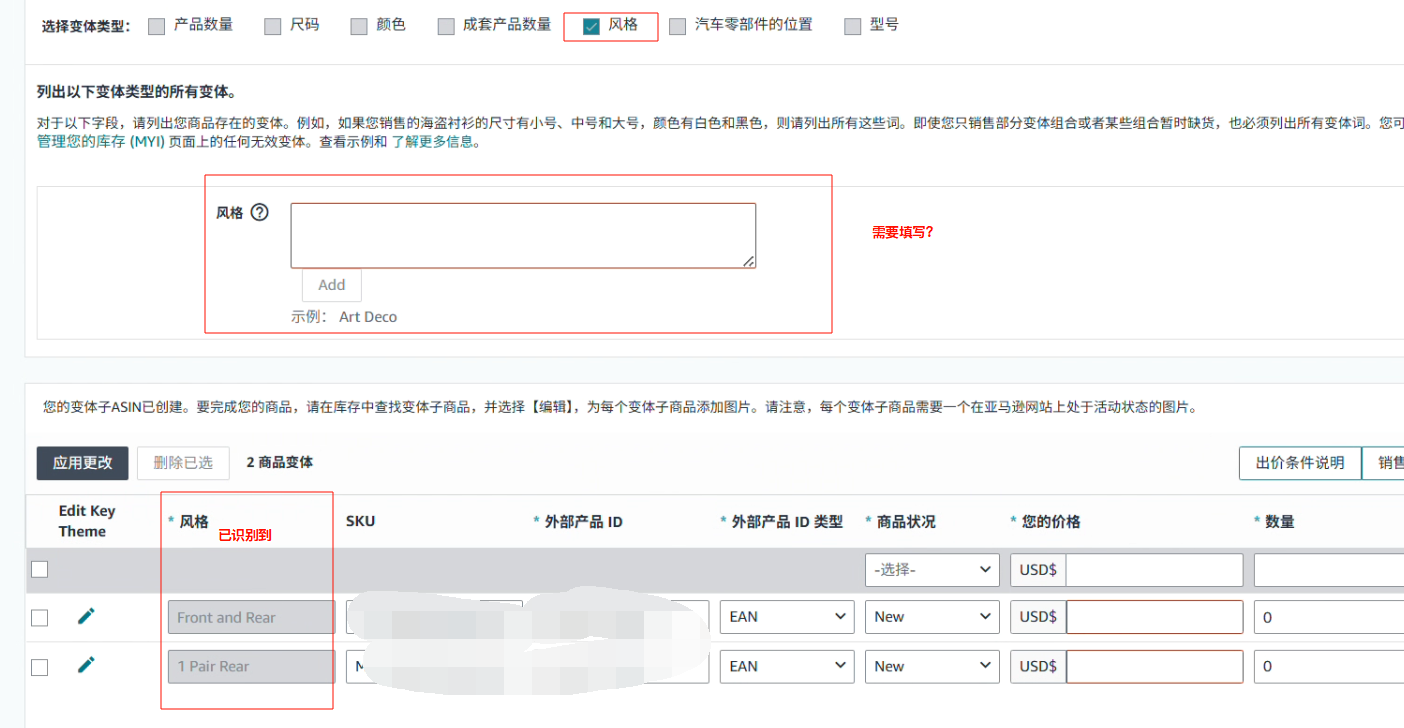Tick the 尺码 variation type checkbox
The height and width of the screenshot is (728, 1404).
point(272,26)
